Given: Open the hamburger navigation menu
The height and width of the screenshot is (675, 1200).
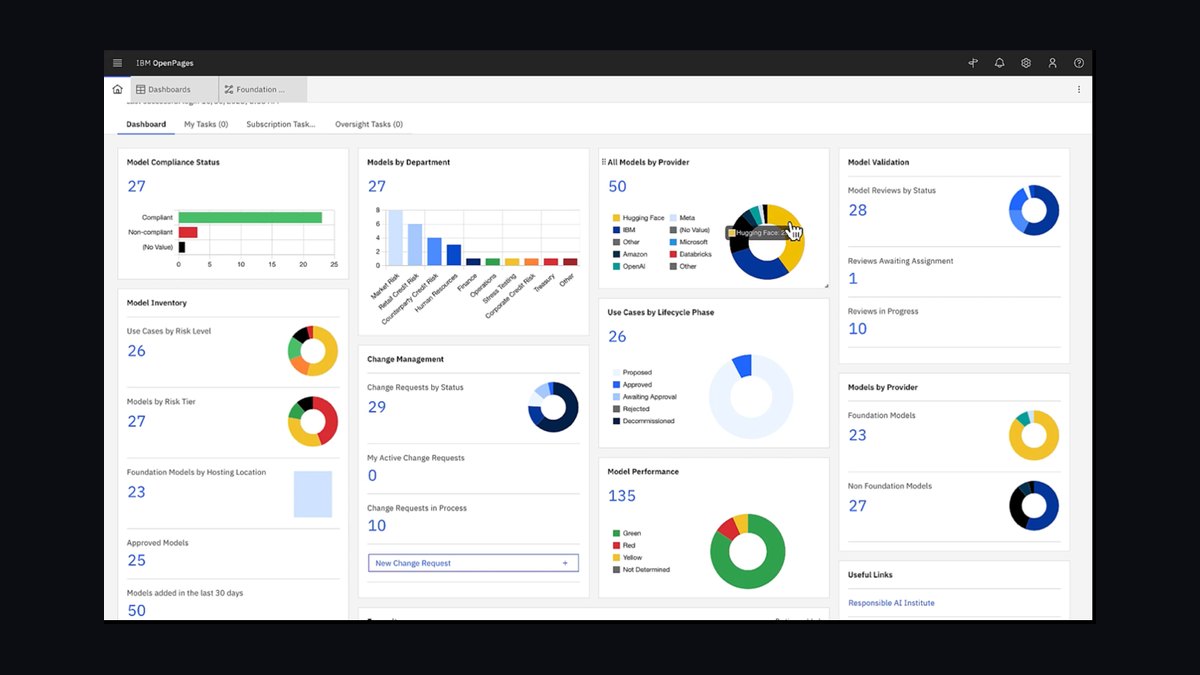Looking at the screenshot, I should 117,63.
